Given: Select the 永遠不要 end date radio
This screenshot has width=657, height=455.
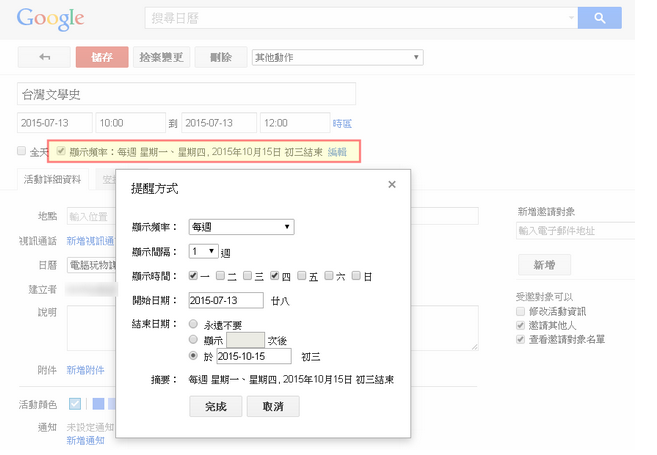Looking at the screenshot, I should [193, 324].
